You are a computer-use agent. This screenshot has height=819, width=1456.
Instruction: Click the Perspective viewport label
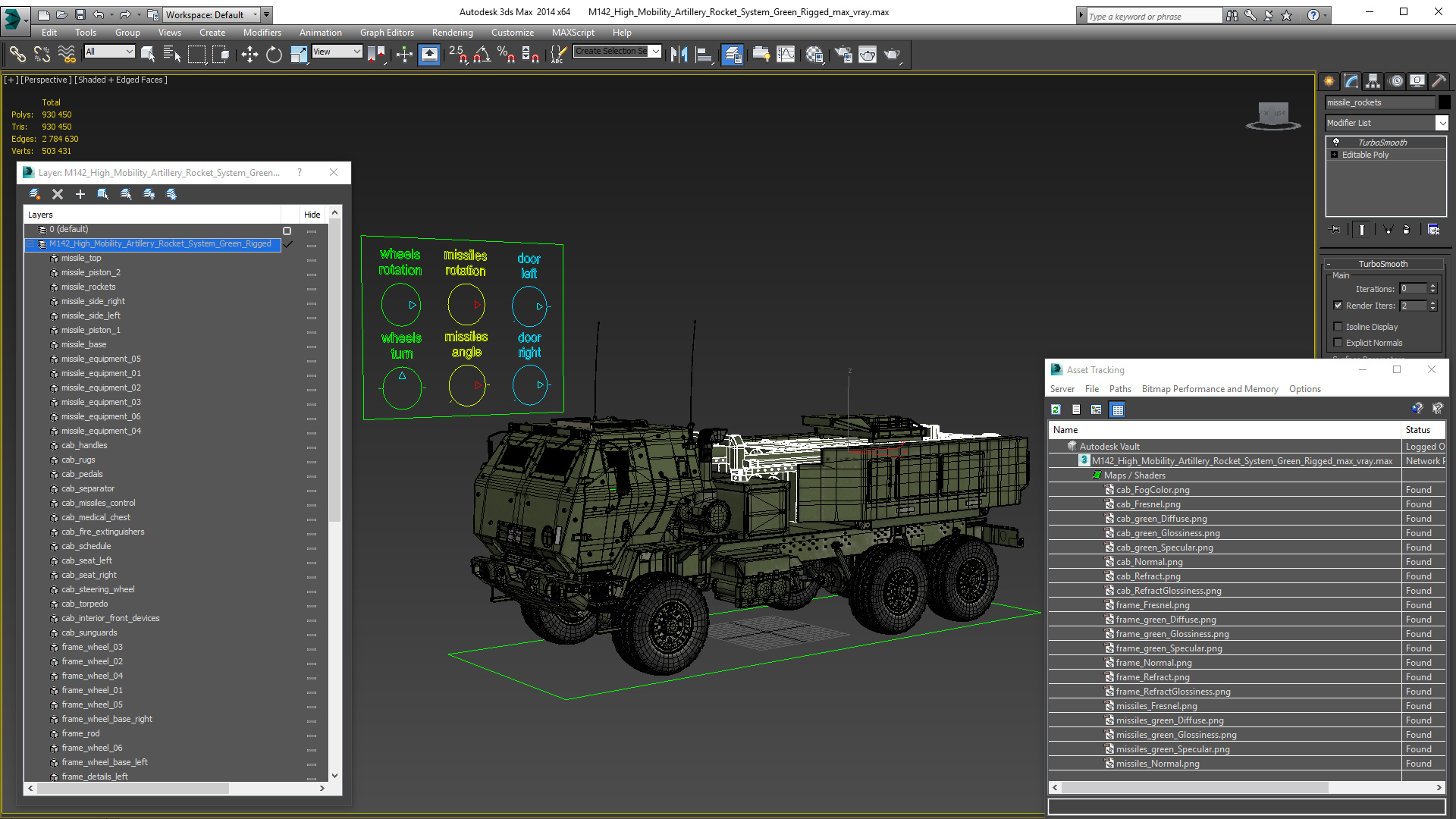tap(46, 80)
